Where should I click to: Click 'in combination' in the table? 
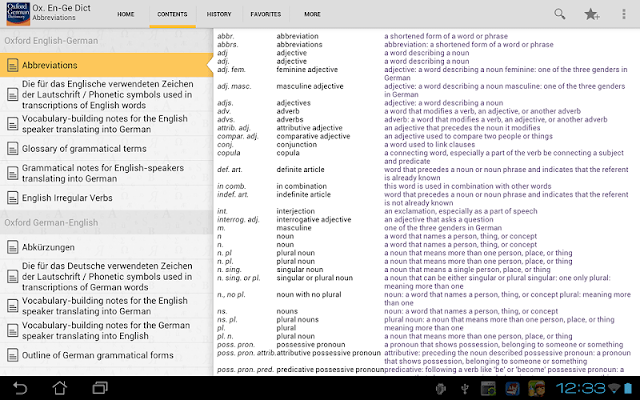302,186
